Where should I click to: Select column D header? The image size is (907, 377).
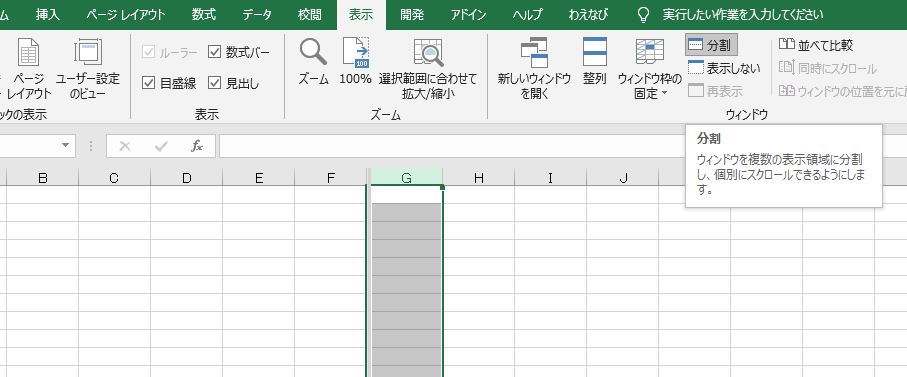pos(186,178)
